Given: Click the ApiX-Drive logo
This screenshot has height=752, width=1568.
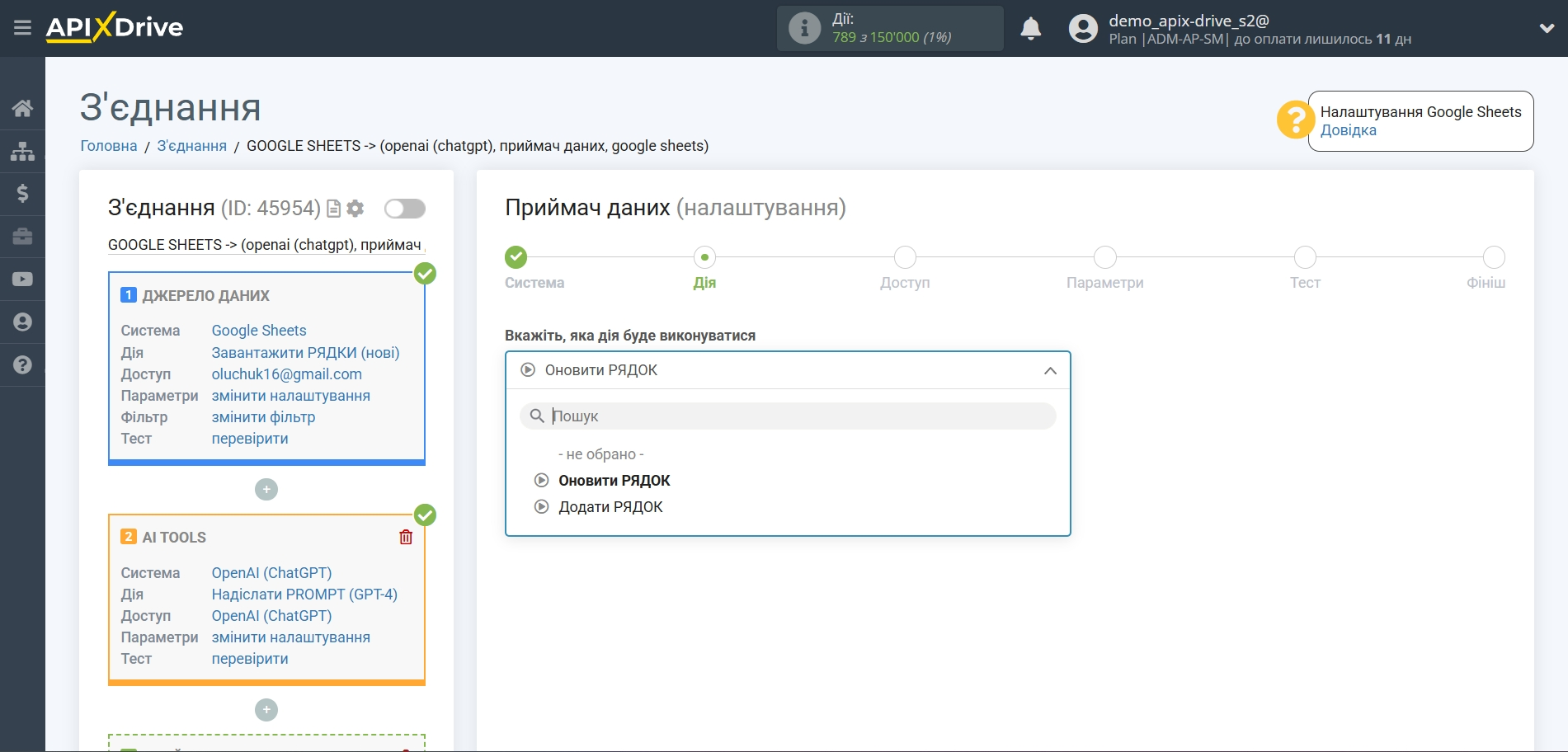Looking at the screenshot, I should tap(115, 27).
